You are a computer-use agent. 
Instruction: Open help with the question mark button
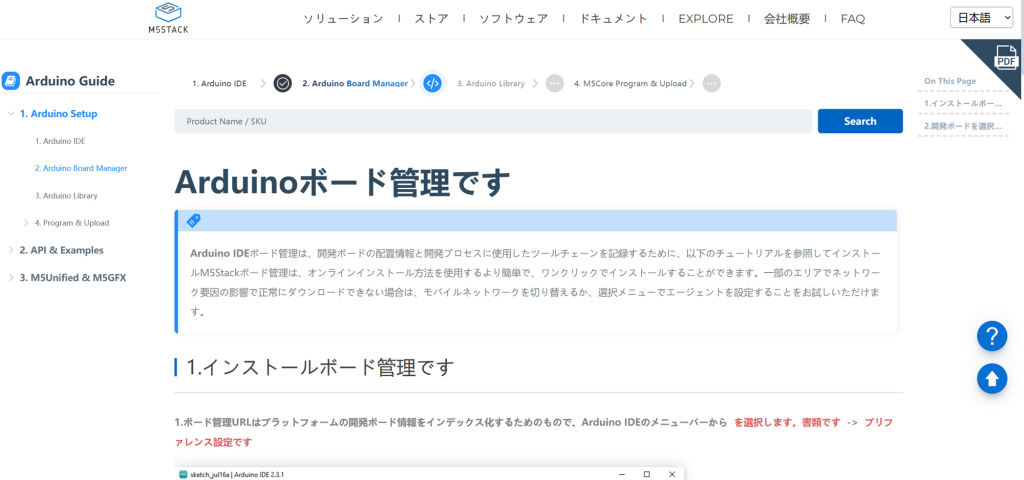point(991,336)
